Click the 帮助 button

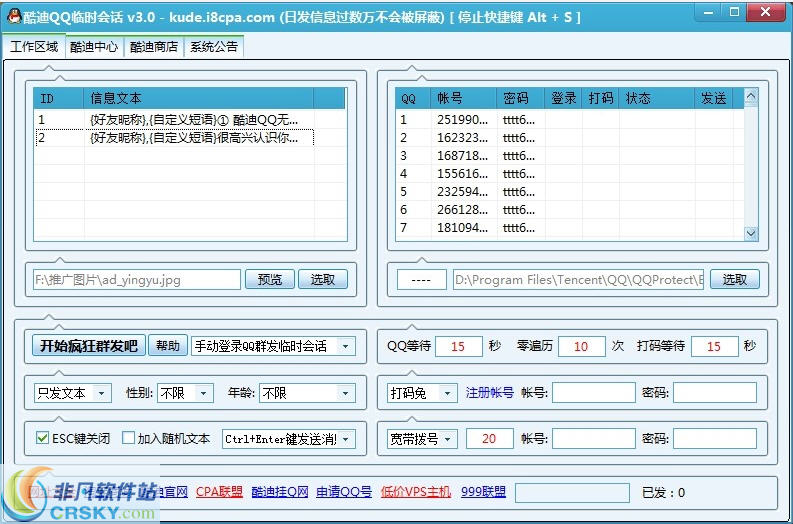pyautogui.click(x=168, y=346)
